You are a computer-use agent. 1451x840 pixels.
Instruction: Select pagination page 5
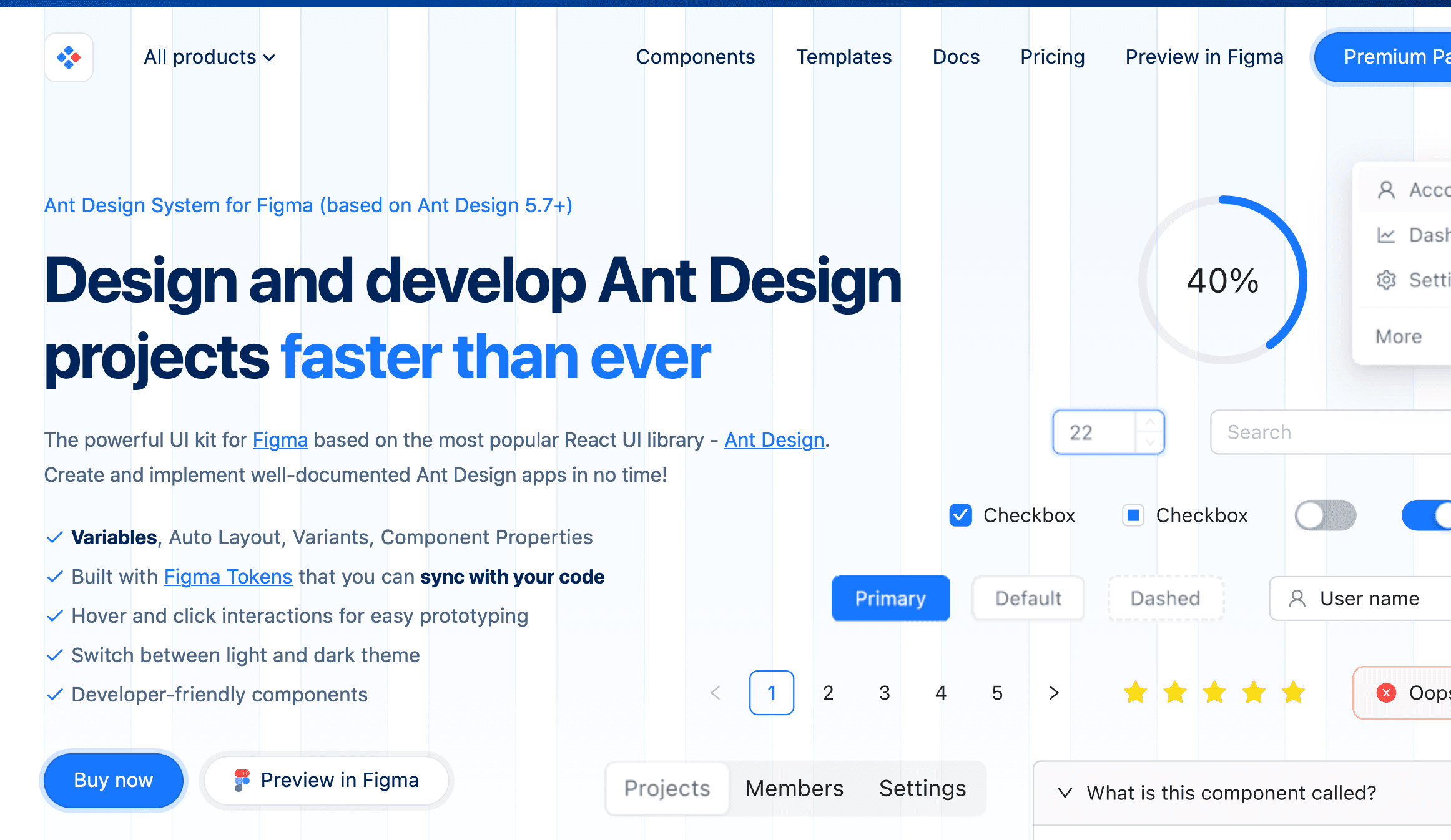click(997, 693)
